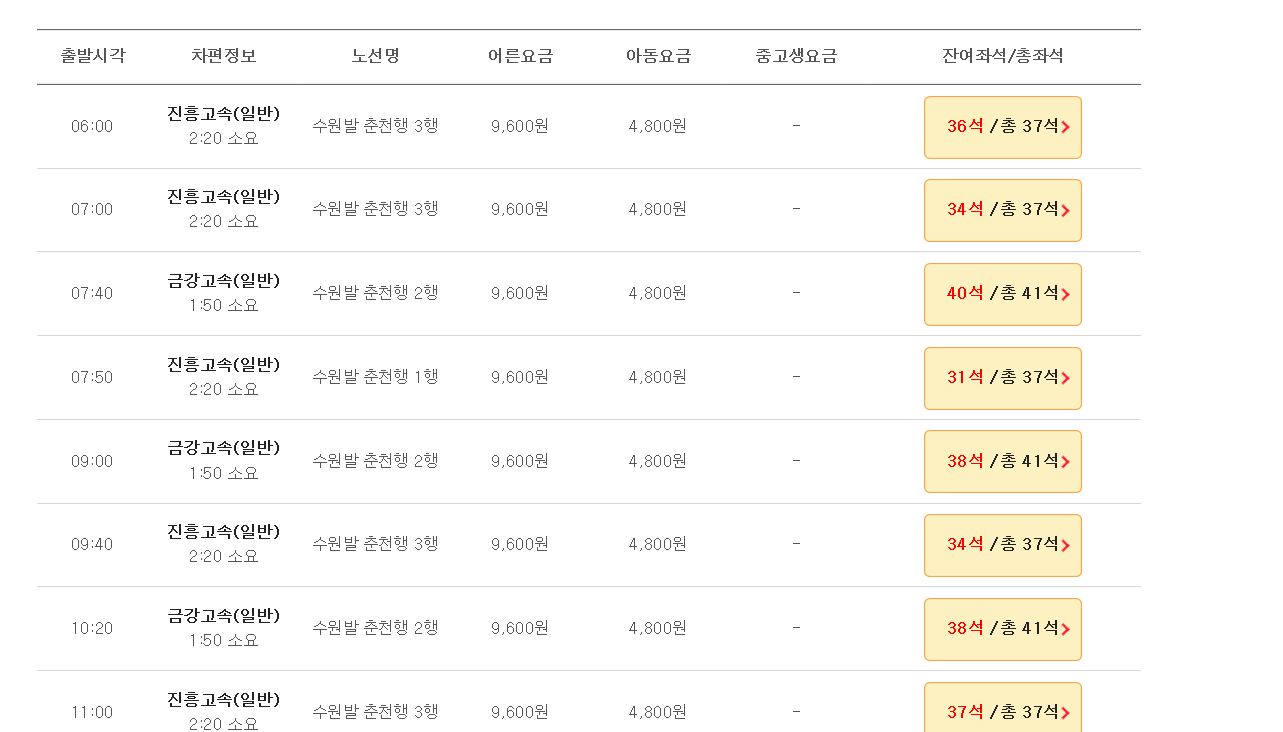The height and width of the screenshot is (732, 1283).
Task: Click the red arrow beside 총 41석 at 07:40
Action: pos(1066,295)
